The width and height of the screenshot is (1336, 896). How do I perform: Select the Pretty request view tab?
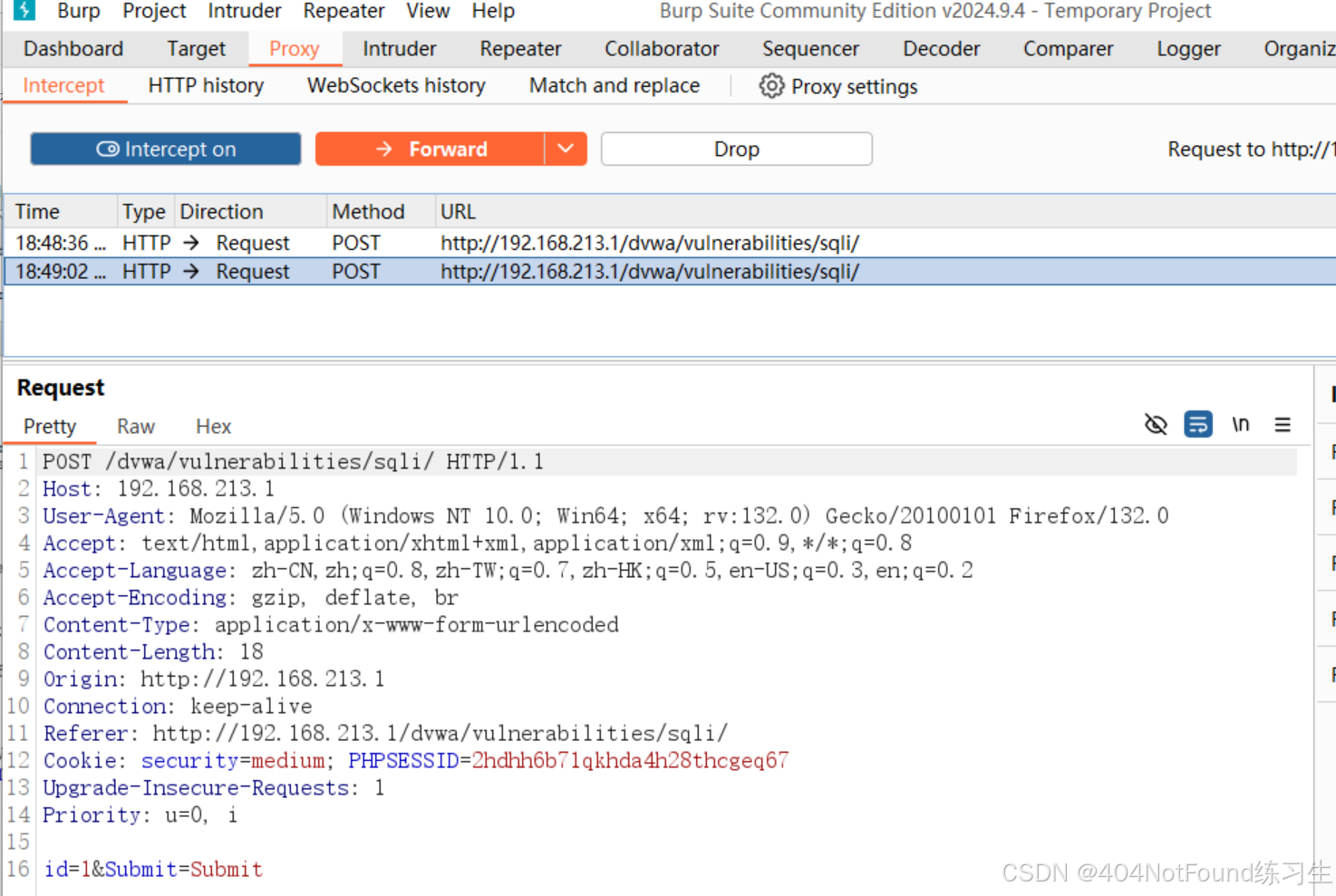point(50,427)
